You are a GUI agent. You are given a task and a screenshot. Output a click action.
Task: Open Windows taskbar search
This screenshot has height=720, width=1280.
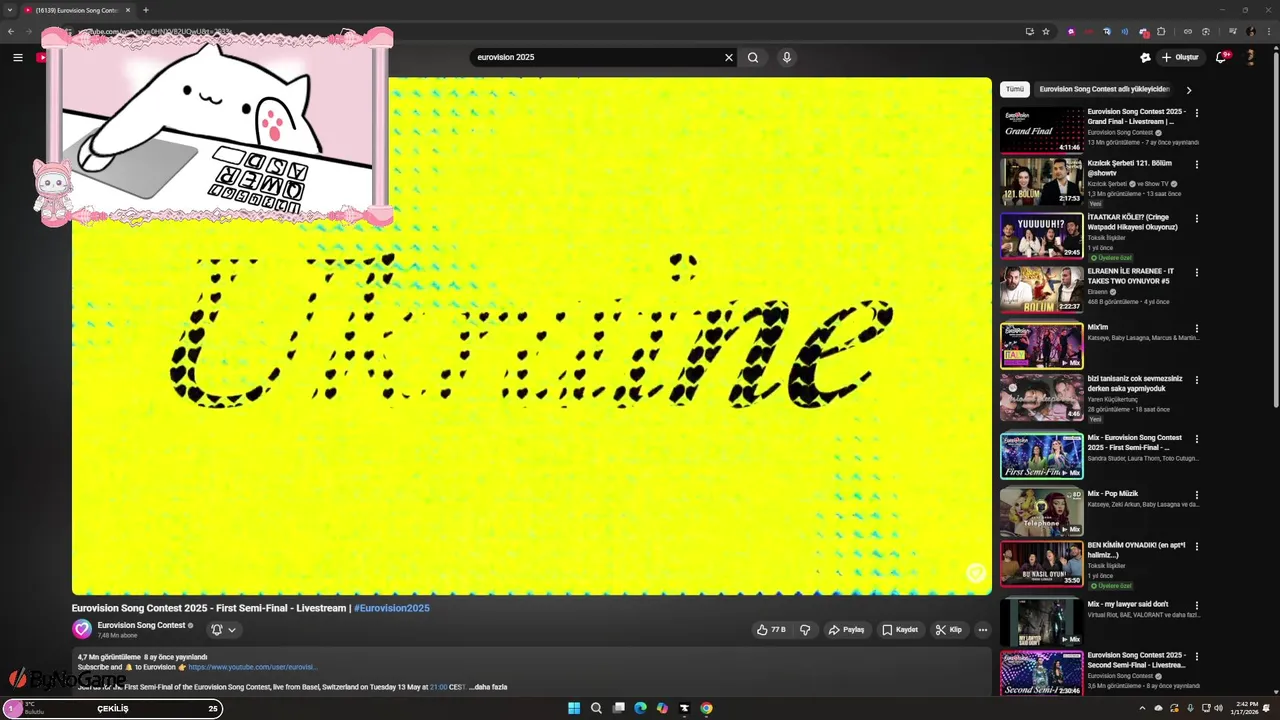click(x=596, y=708)
